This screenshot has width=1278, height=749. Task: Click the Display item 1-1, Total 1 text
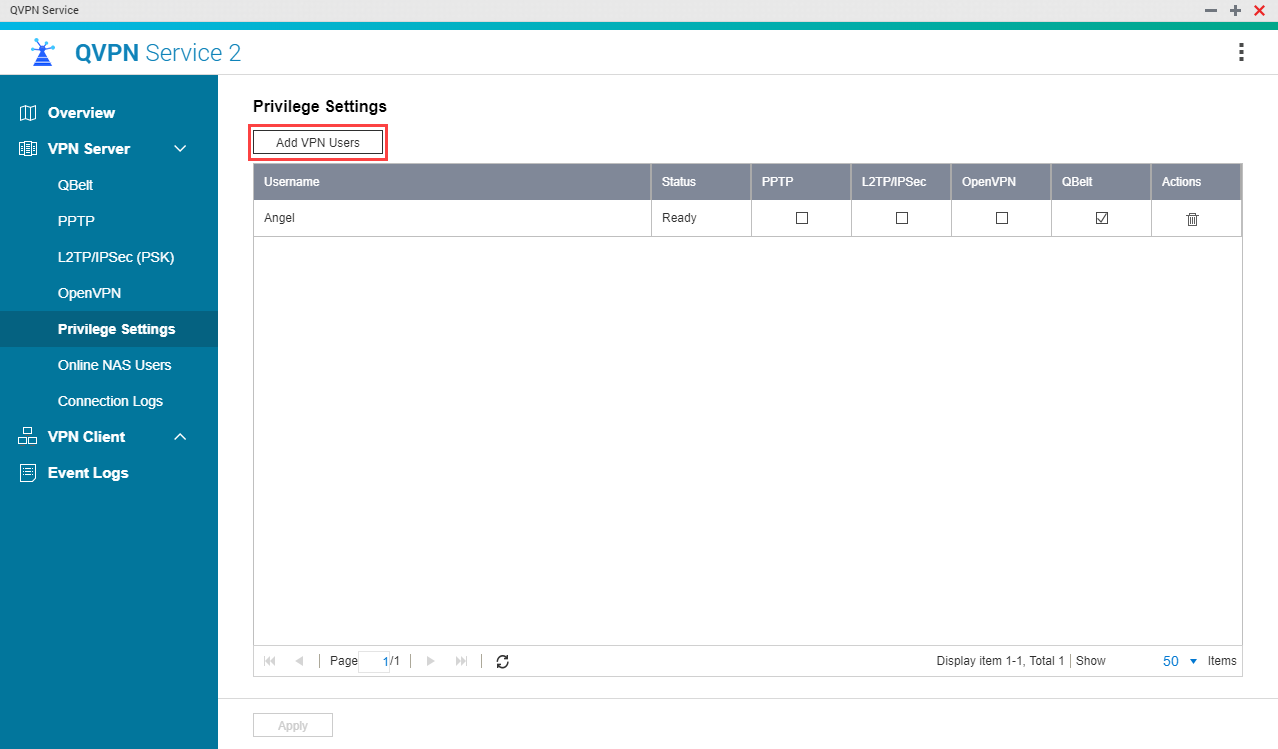click(1000, 661)
